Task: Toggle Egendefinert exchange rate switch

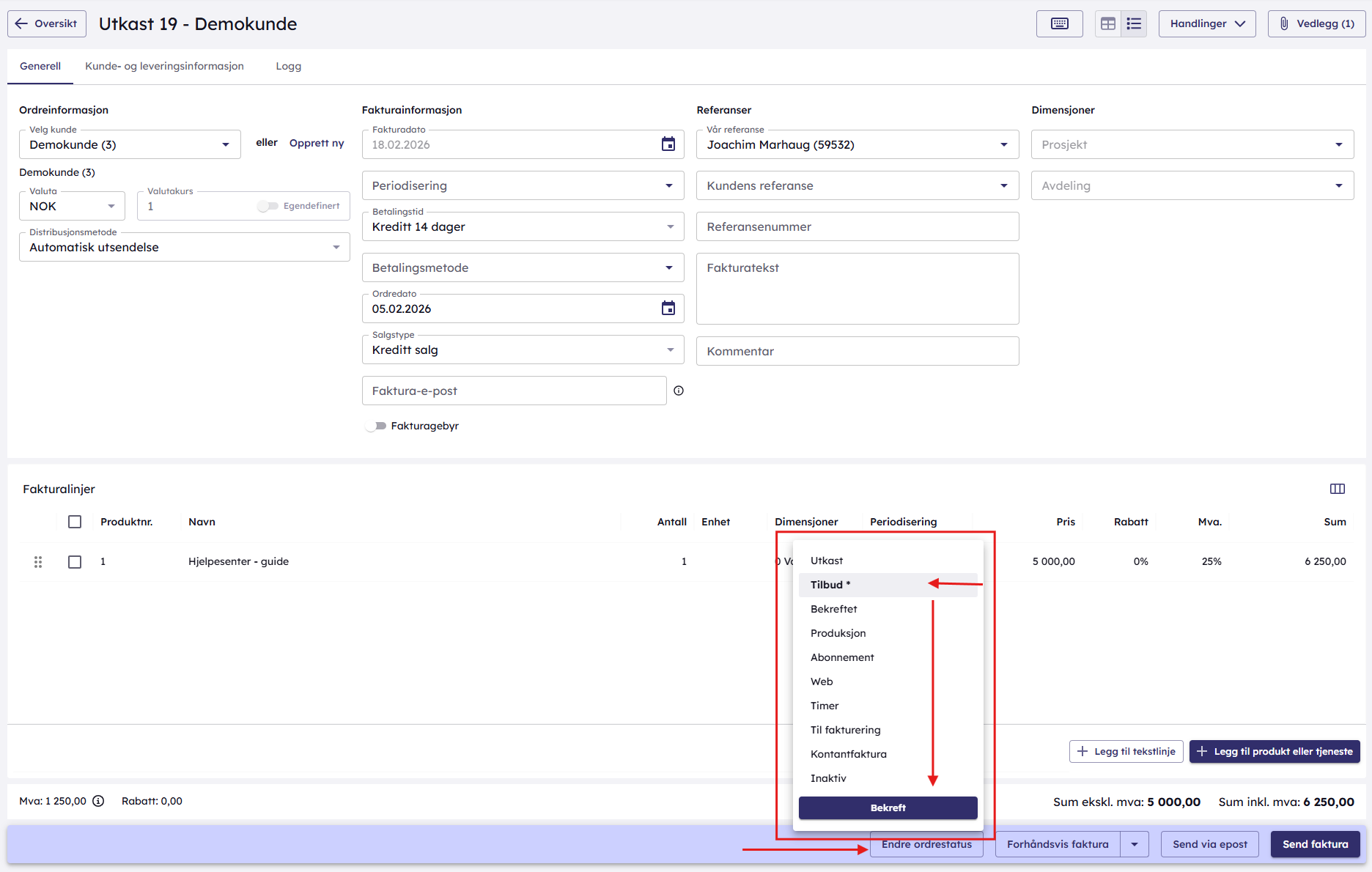Action: click(268, 206)
